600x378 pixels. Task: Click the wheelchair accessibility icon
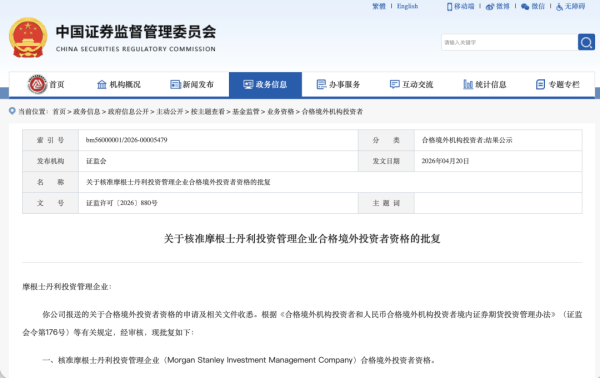(x=559, y=7)
